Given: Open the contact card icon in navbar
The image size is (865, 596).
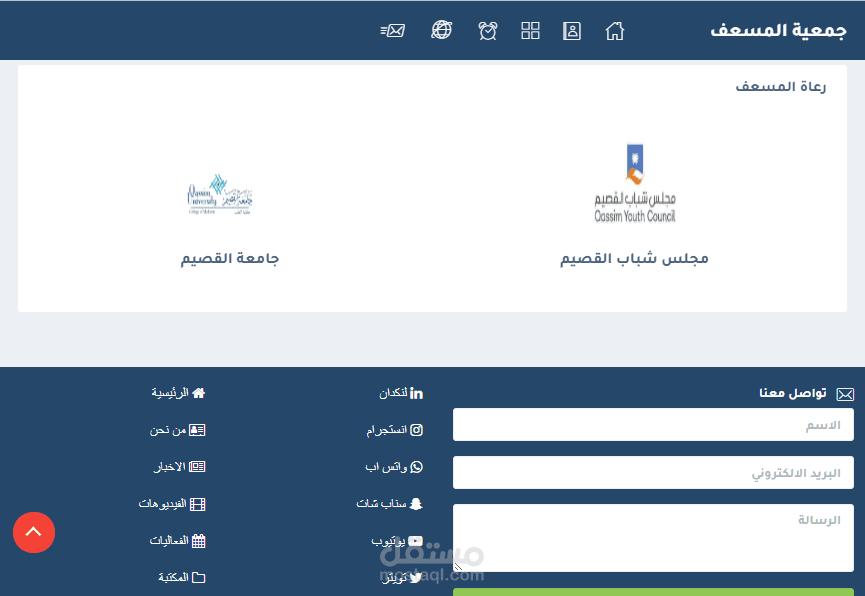Looking at the screenshot, I should (x=571, y=30).
